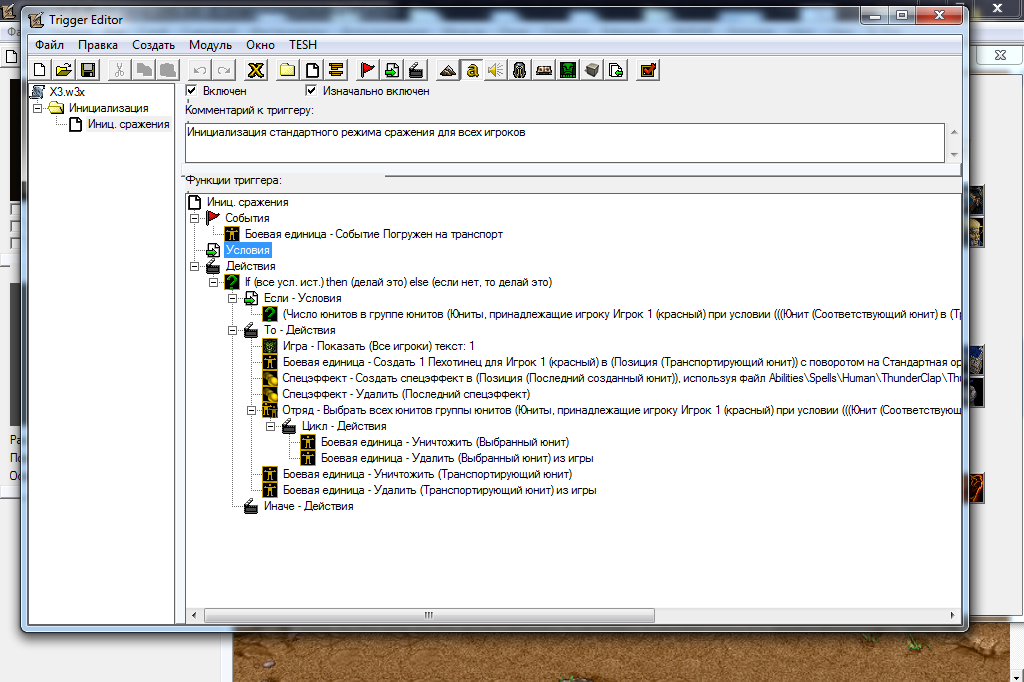Create new category with folder icon
Image resolution: width=1024 pixels, height=682 pixels.
coord(287,70)
